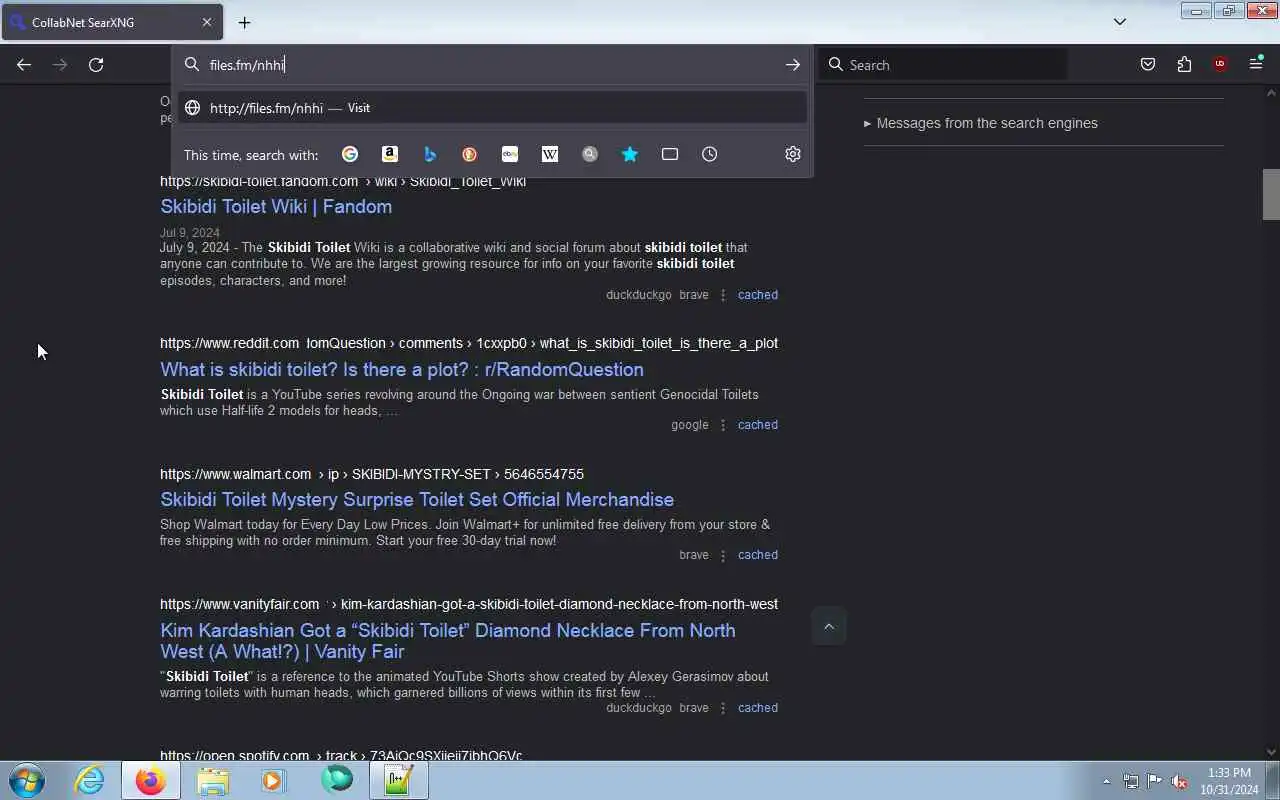The height and width of the screenshot is (800, 1280).
Task: Search within Bookmarks using star icon
Action: [x=630, y=154]
